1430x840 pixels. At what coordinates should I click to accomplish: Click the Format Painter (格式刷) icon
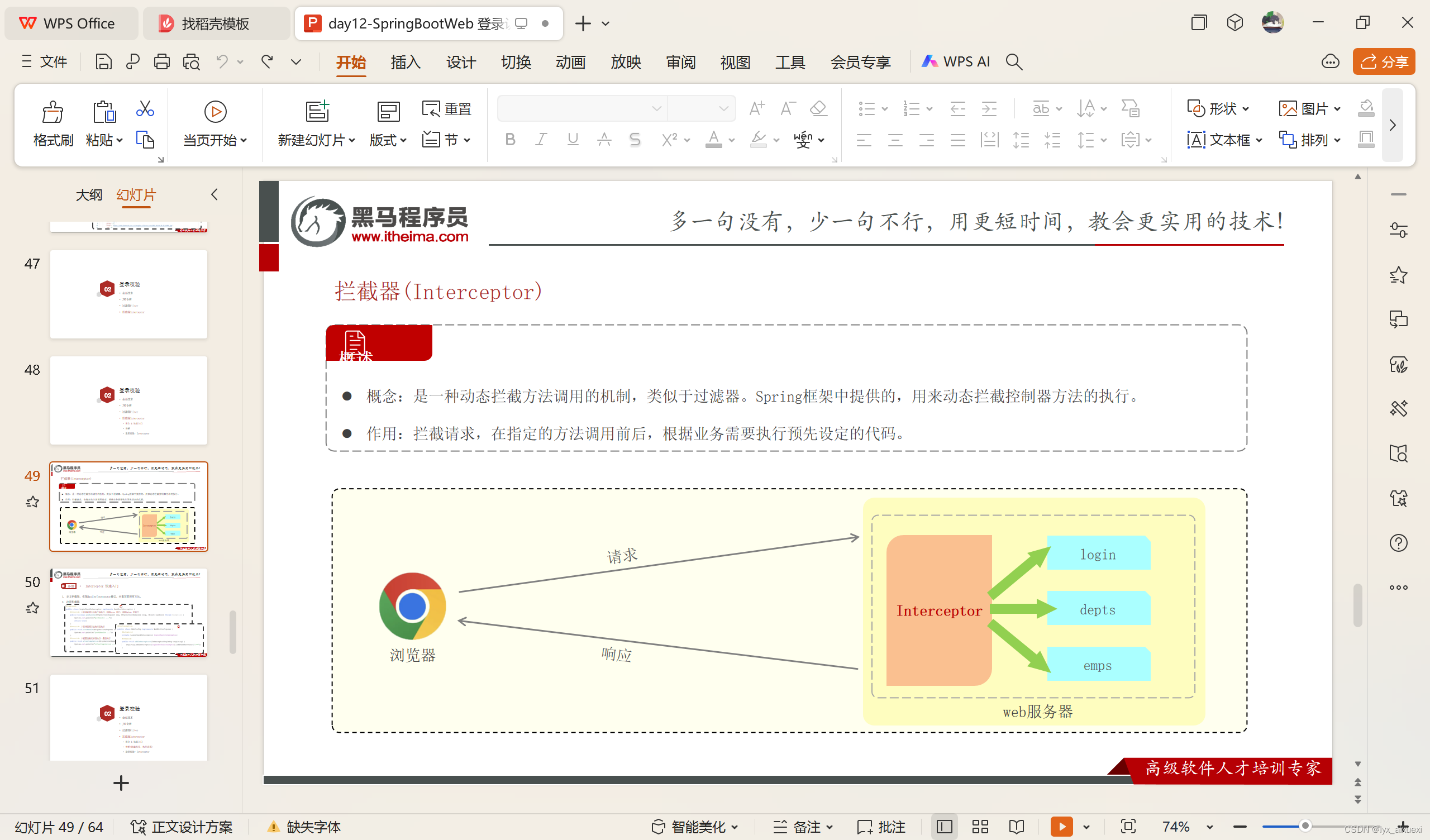52,112
